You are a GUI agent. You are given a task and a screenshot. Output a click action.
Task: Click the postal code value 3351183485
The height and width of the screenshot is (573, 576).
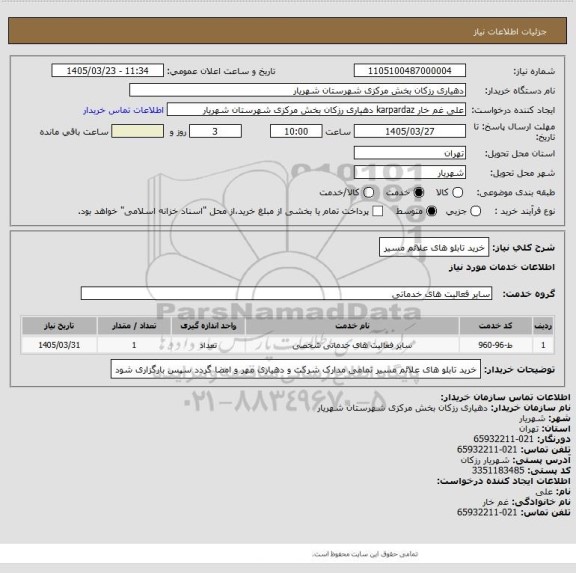coord(498,471)
